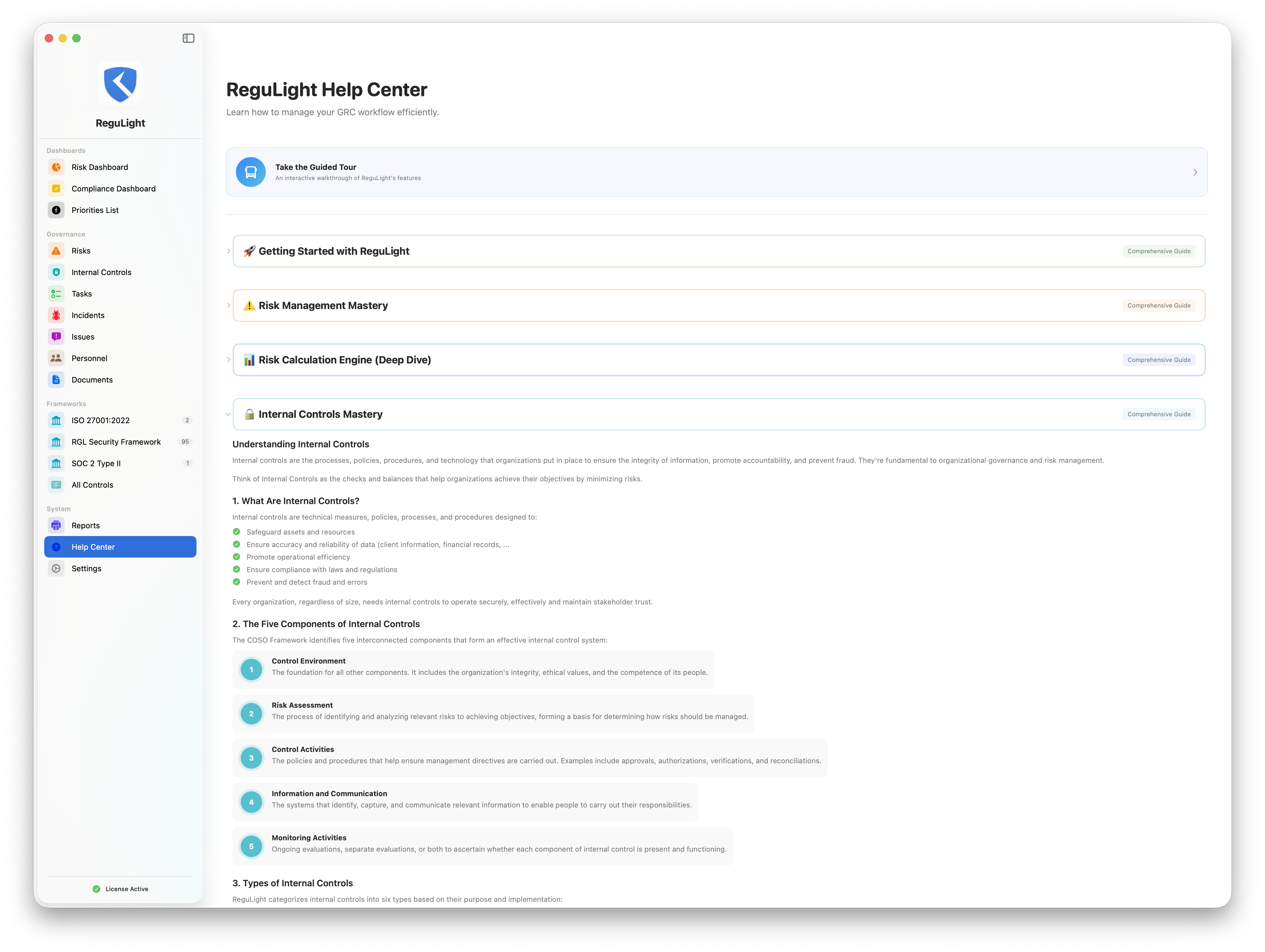Toggle the sidebar visibility button

(x=188, y=38)
